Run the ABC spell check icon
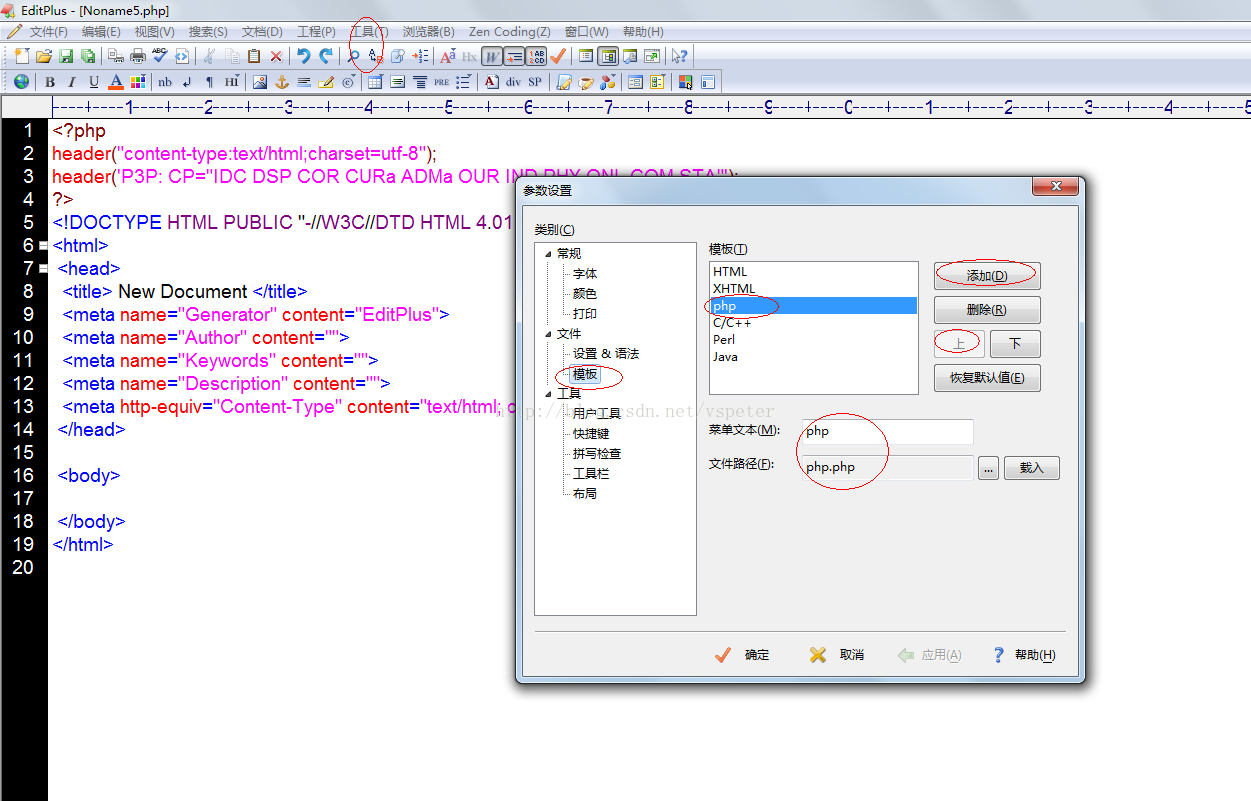 coord(160,55)
